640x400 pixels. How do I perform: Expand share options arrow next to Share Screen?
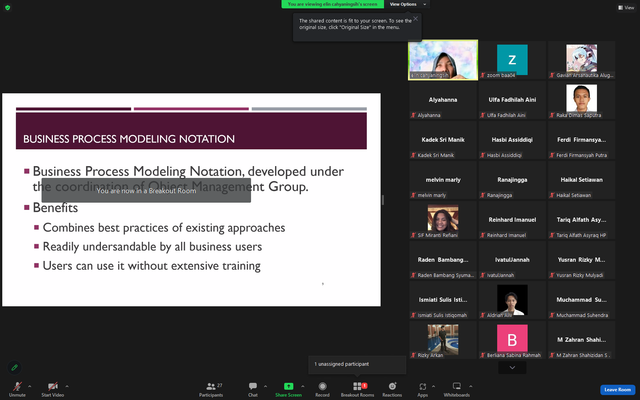302,386
